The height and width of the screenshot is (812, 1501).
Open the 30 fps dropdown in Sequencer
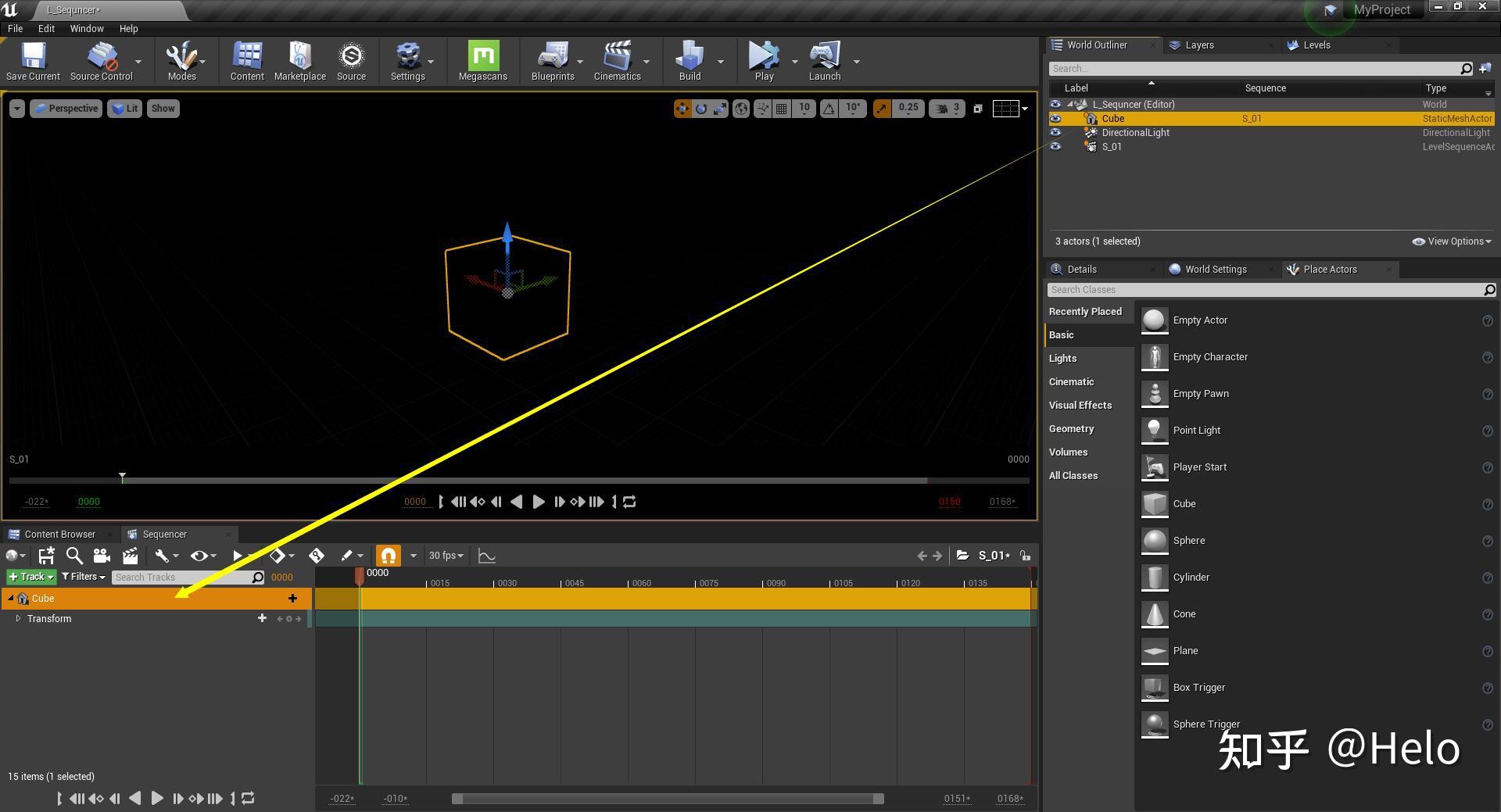pos(445,556)
